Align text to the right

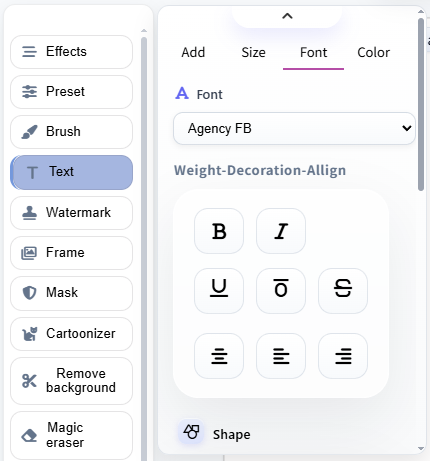[343, 356]
